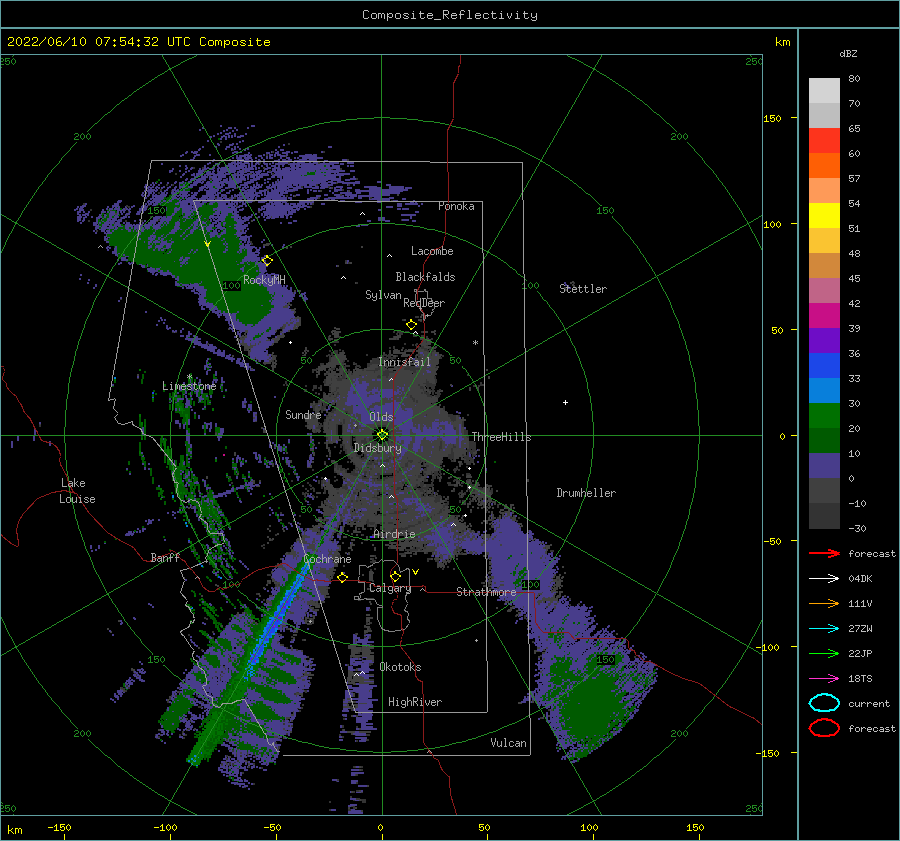This screenshot has width=900, height=841.
Task: Click the Lacombe city label
Action: (x=432, y=251)
